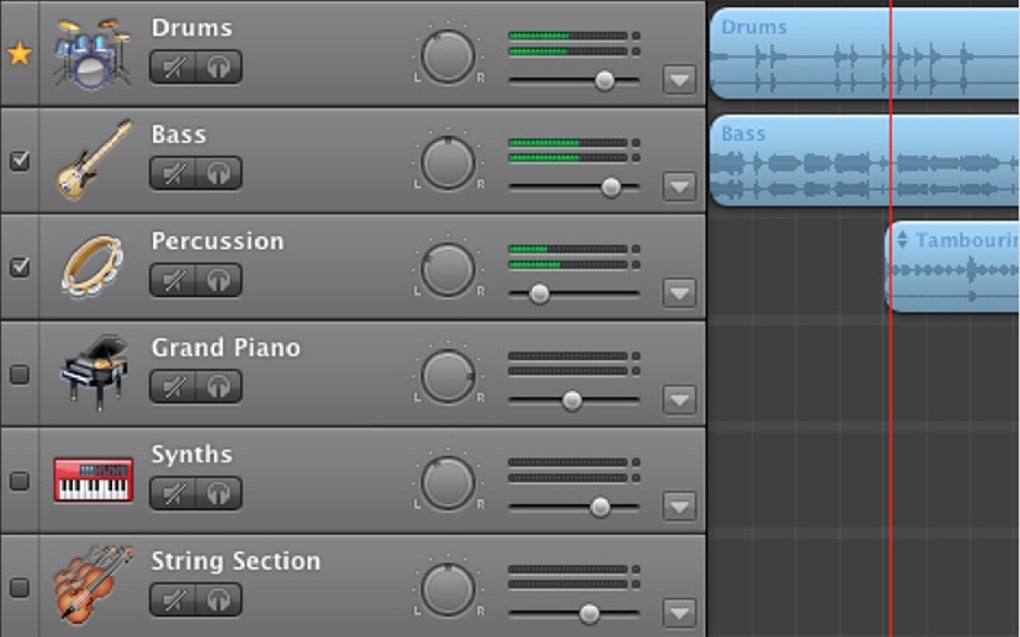The width and height of the screenshot is (1020, 637).
Task: Mute the Drums track
Action: pyautogui.click(x=173, y=67)
